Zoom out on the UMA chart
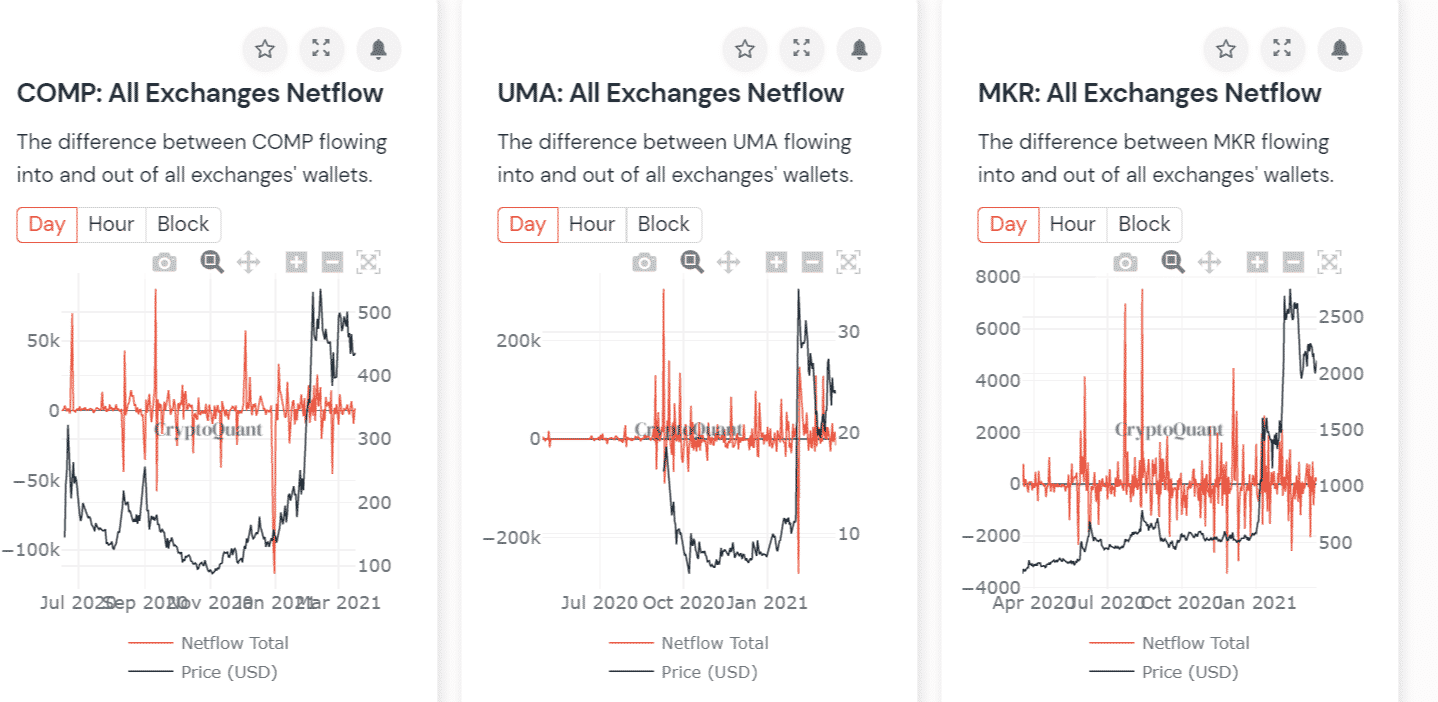 812,262
